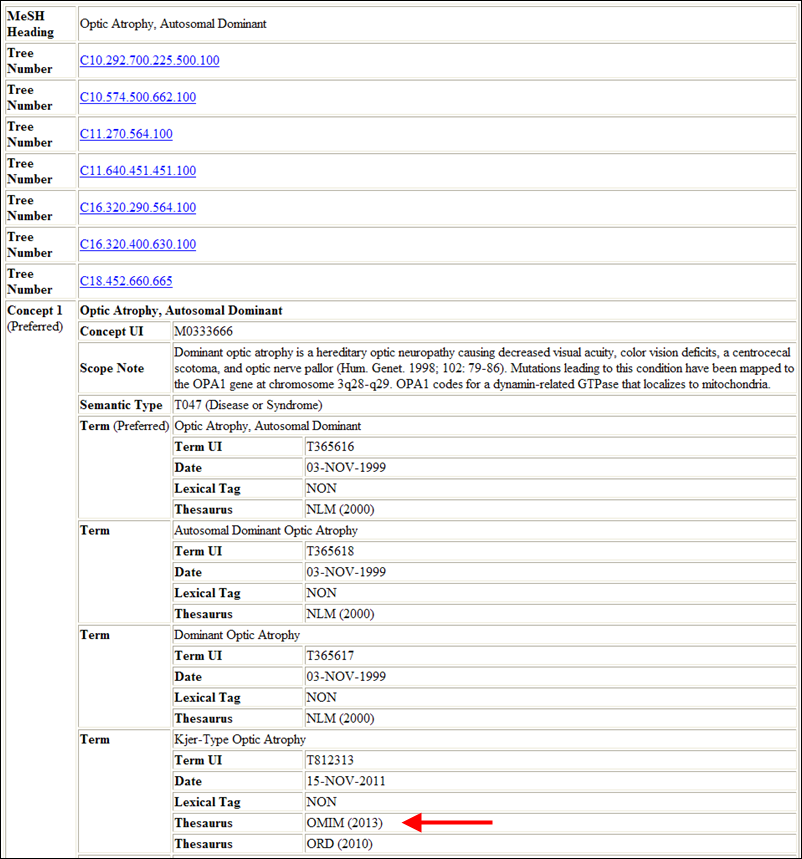
Task: Click the Concept 1 (Preferred) label
Action: point(35,318)
